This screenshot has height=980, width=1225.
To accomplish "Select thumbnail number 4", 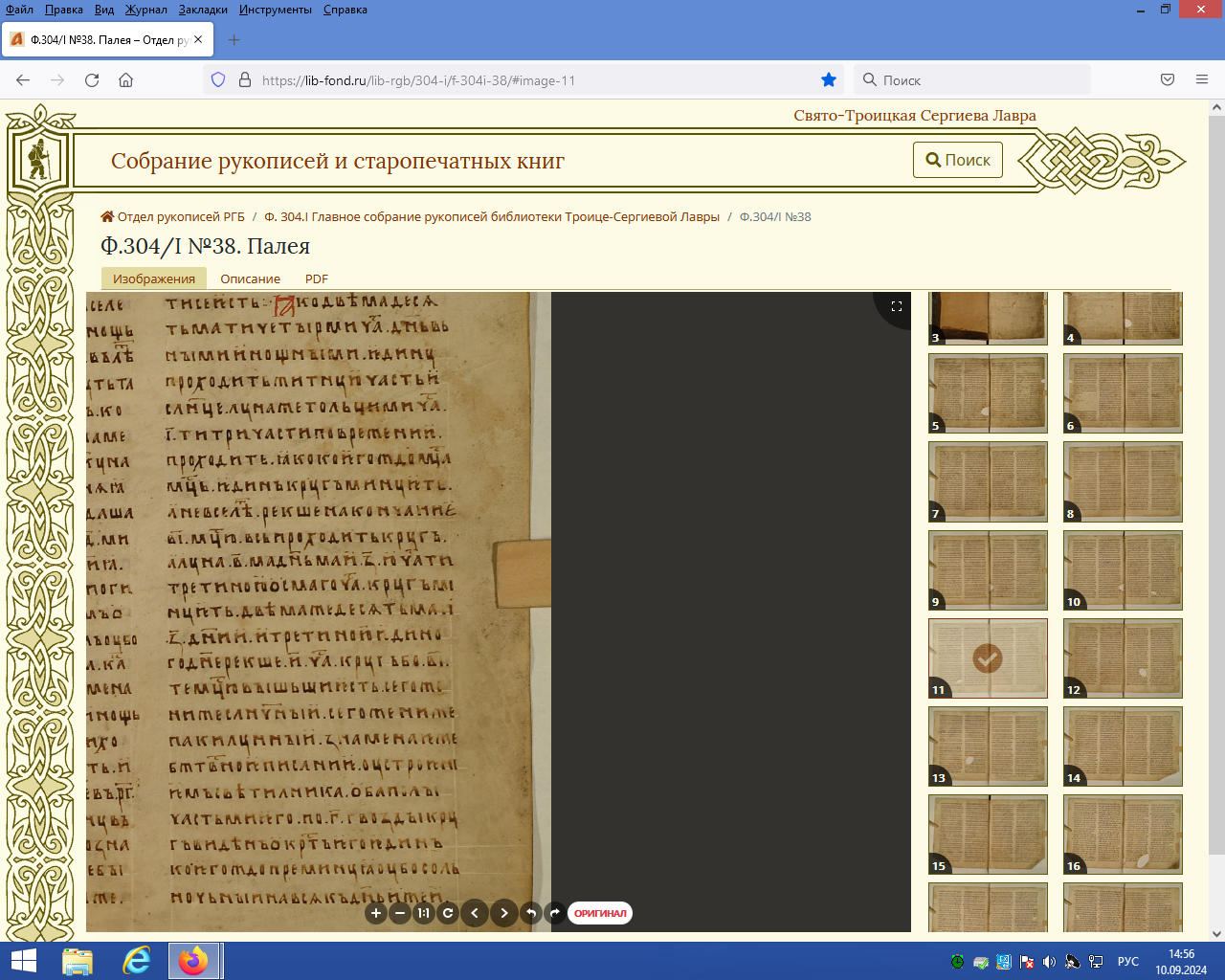I will coord(1123,319).
